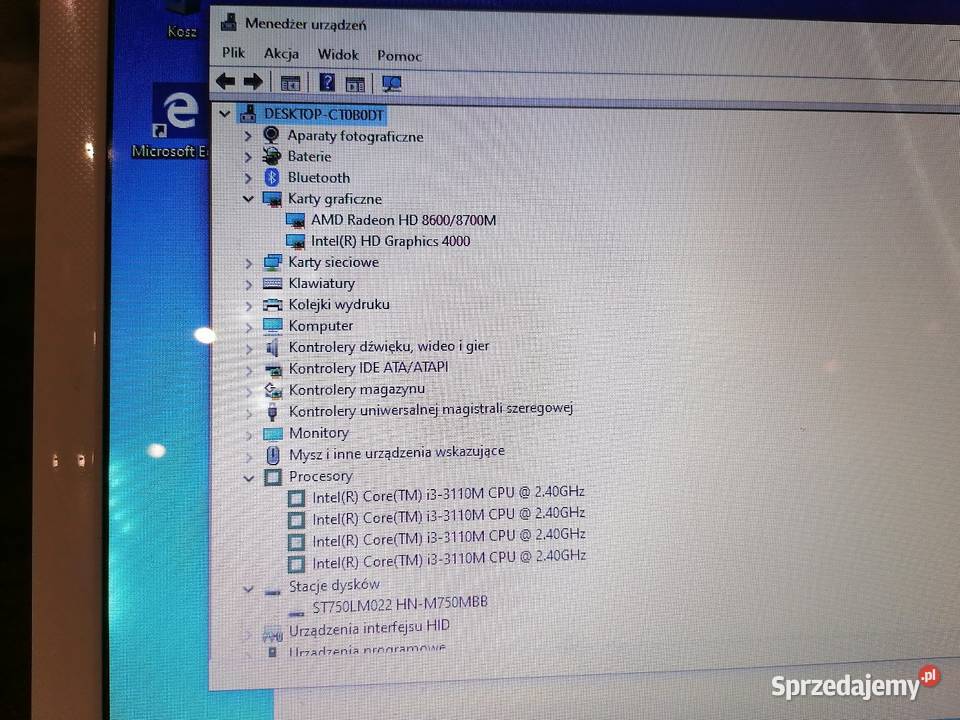
Task: Click the Menedżer urządzeń title bar icon
Action: pyautogui.click(x=228, y=23)
